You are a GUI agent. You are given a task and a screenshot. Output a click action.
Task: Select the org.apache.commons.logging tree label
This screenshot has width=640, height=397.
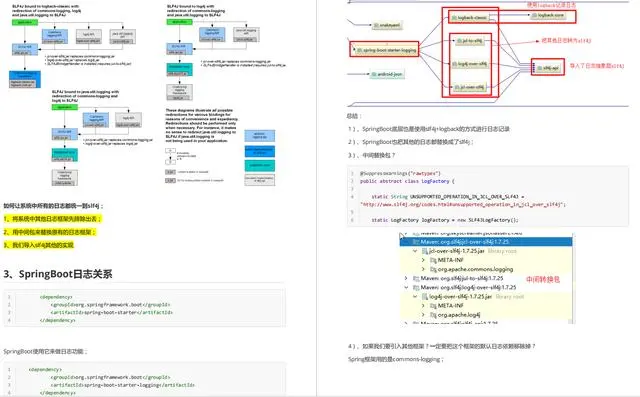click(475, 269)
